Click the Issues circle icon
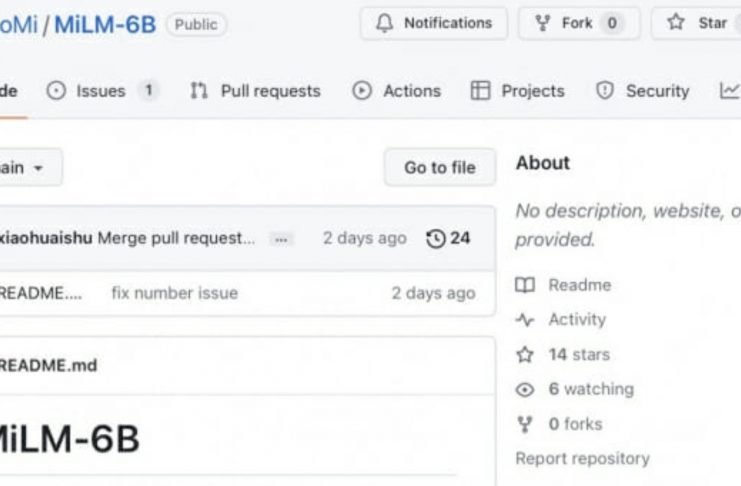Viewport: 741px width, 486px height. tap(56, 90)
